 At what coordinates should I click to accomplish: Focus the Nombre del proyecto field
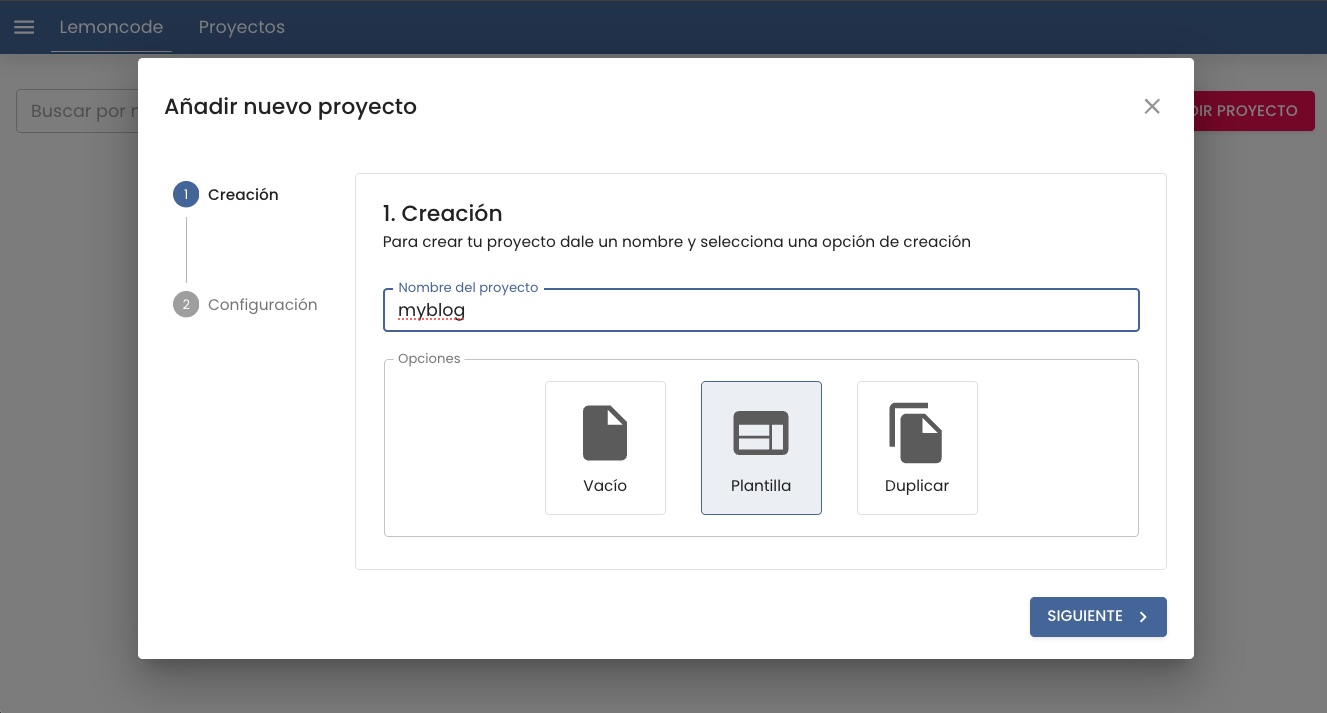click(x=761, y=310)
